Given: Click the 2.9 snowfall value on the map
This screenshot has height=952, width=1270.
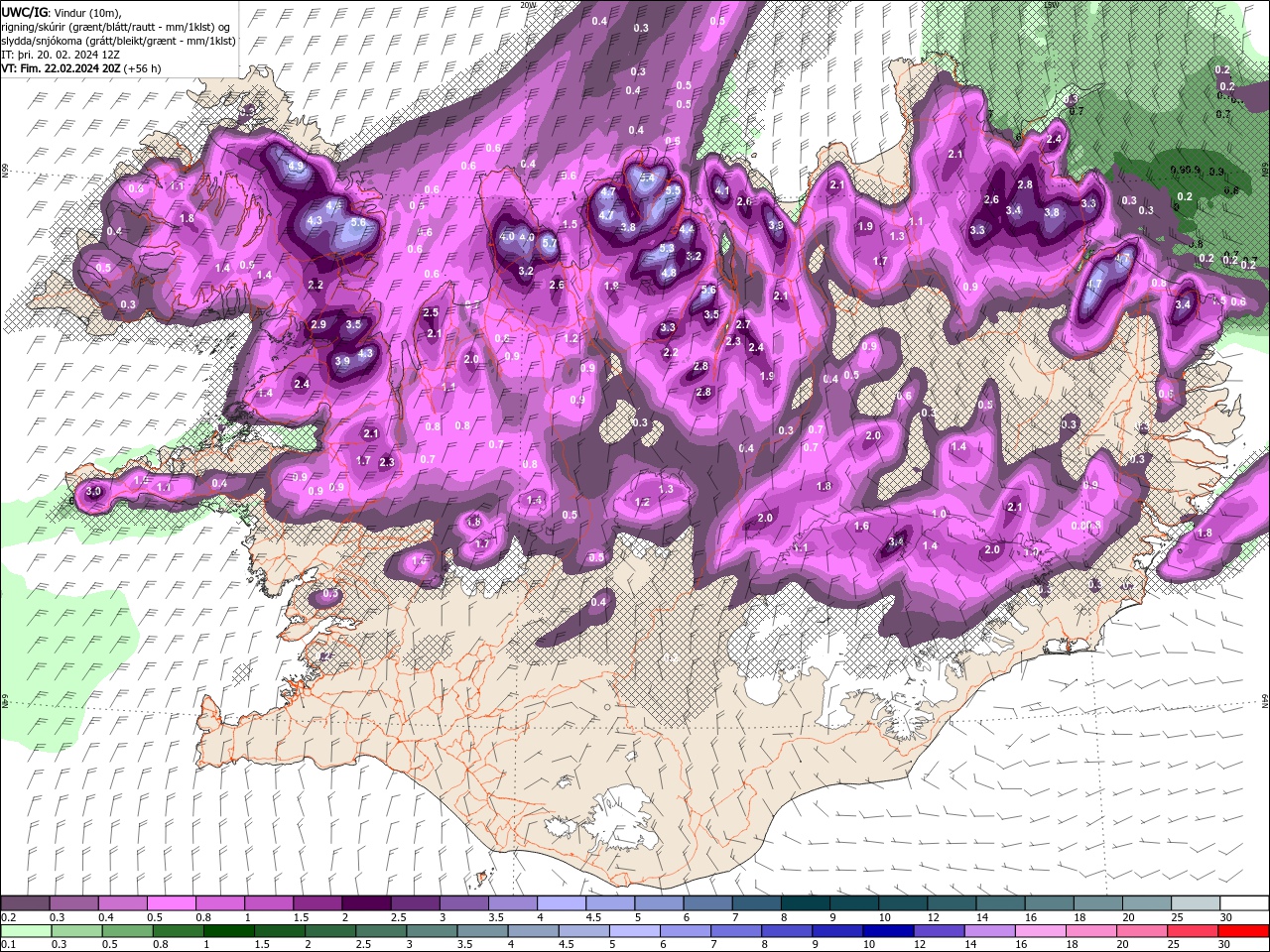Looking at the screenshot, I should coord(318,325).
